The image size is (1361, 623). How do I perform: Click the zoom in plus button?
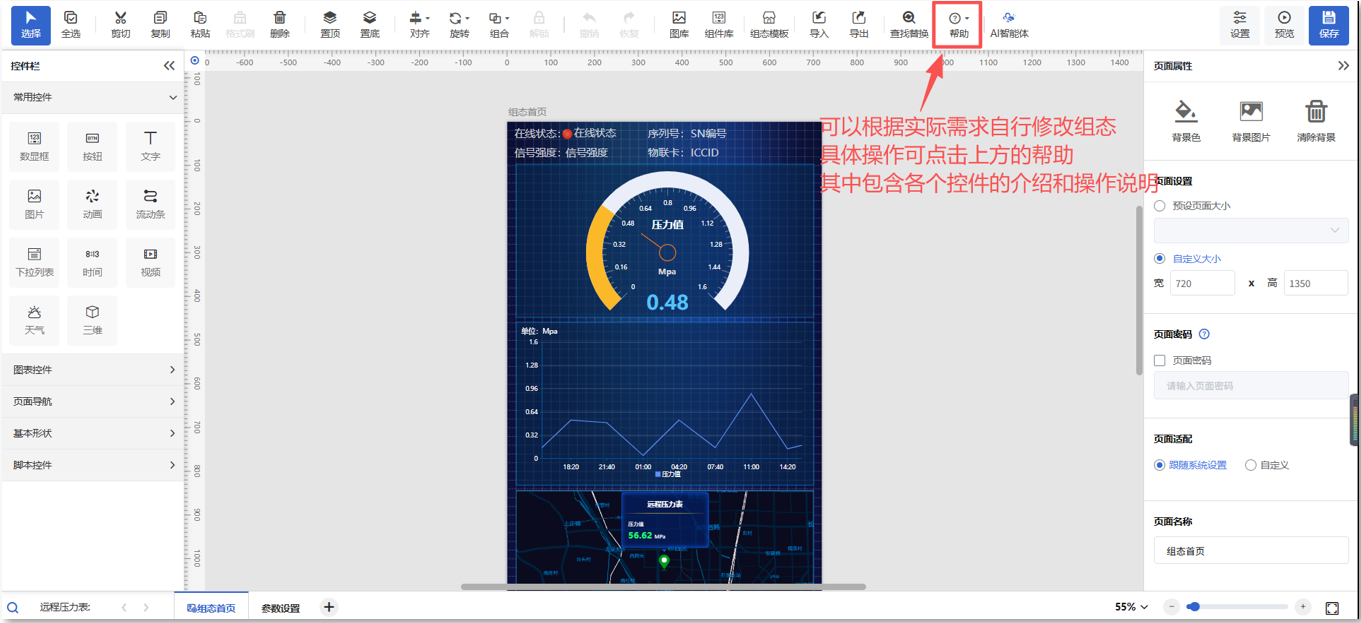tap(1302, 607)
